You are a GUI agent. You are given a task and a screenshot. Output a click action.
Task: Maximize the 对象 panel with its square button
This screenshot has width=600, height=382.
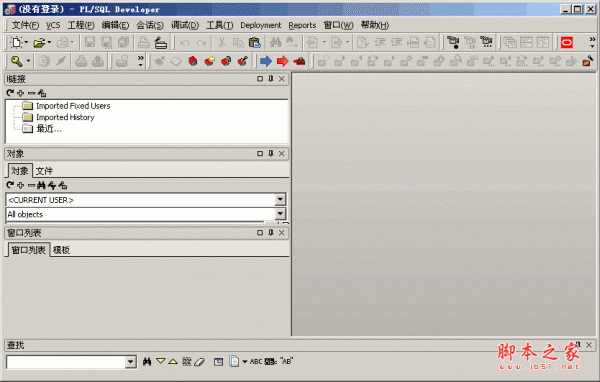[260, 153]
